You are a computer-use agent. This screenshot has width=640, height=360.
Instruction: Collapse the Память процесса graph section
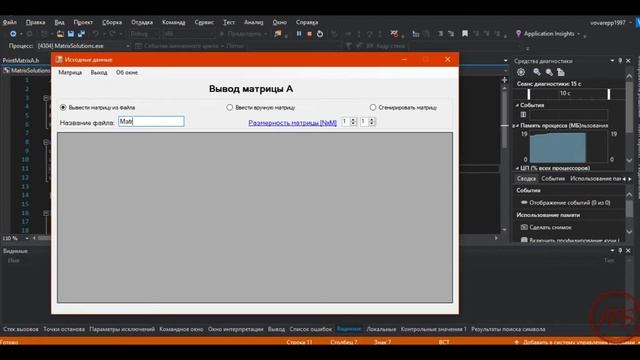click(517, 126)
